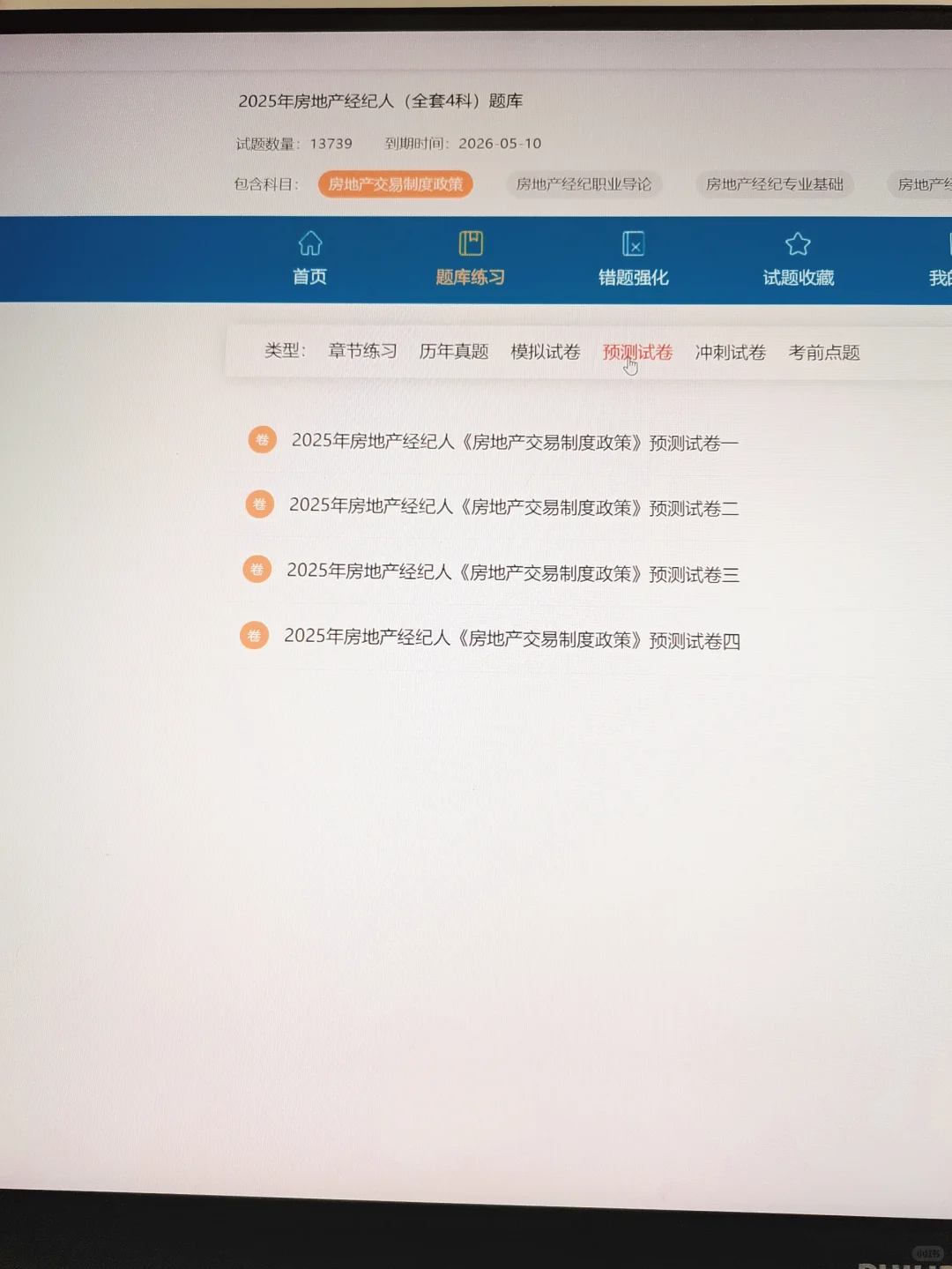Open the 错题强化 navigation label
Screen dimensions: 952x1269
(634, 278)
